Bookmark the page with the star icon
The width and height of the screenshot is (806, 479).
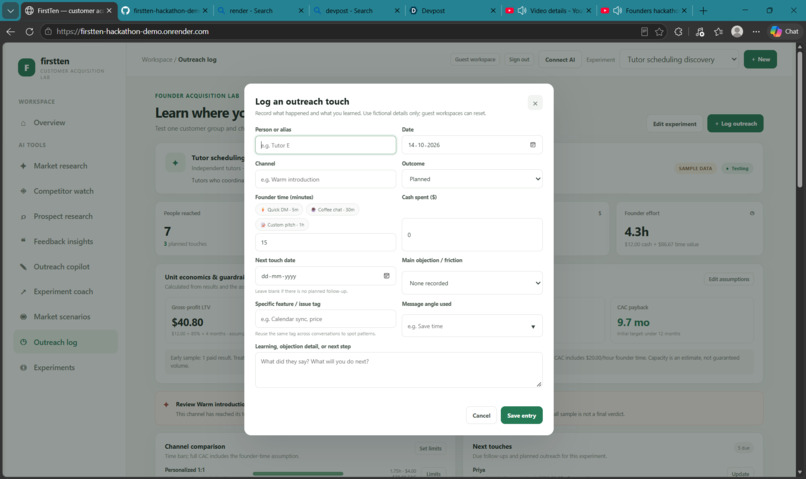(660, 31)
